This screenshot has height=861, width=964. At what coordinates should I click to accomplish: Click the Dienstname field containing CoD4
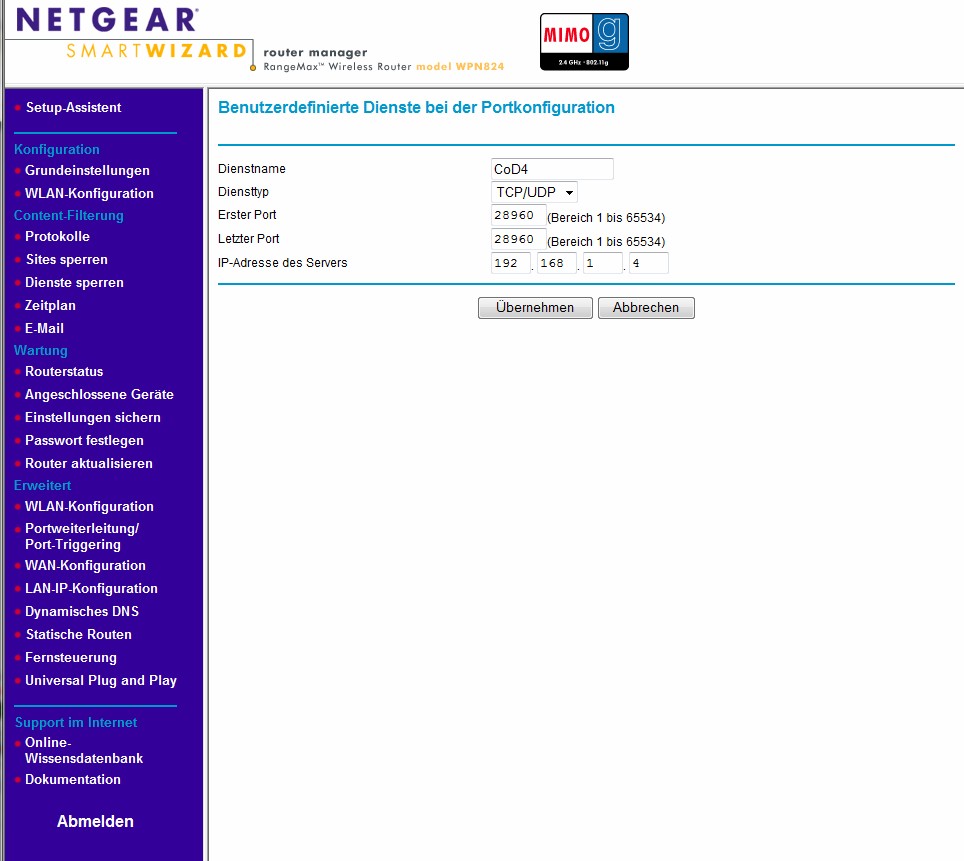(552, 169)
